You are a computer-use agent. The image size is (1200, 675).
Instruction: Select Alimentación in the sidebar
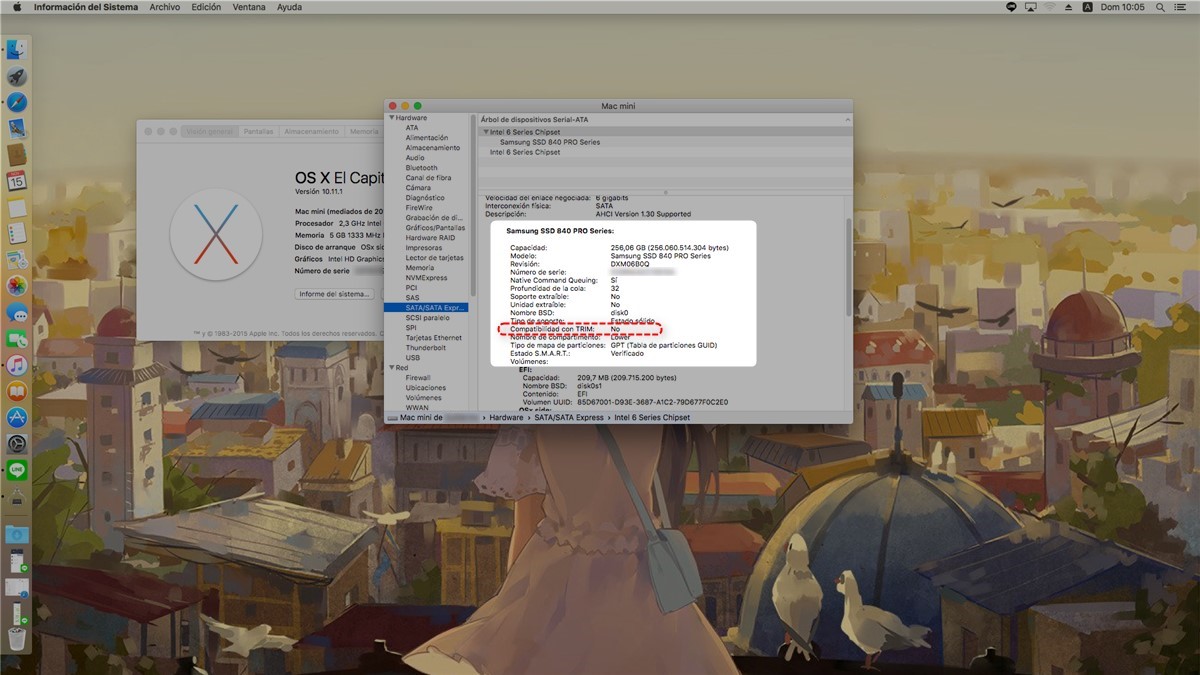pos(427,138)
